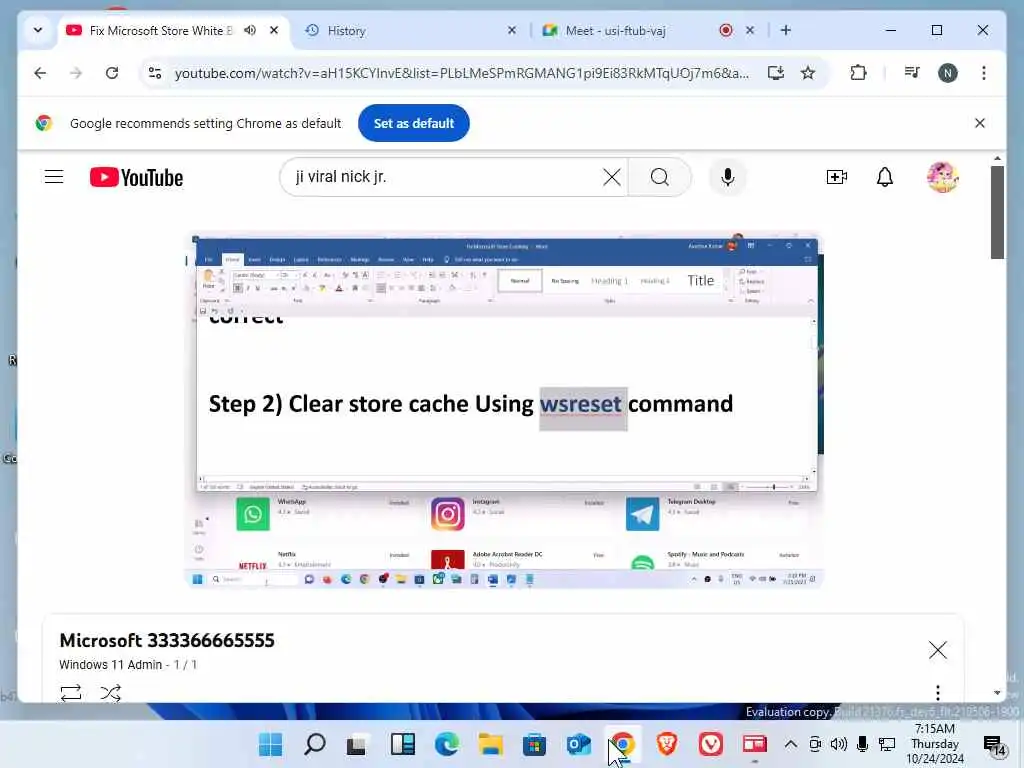Close the Fix Microsoft Store tab
Screen dimensions: 1024x768
tap(274, 30)
